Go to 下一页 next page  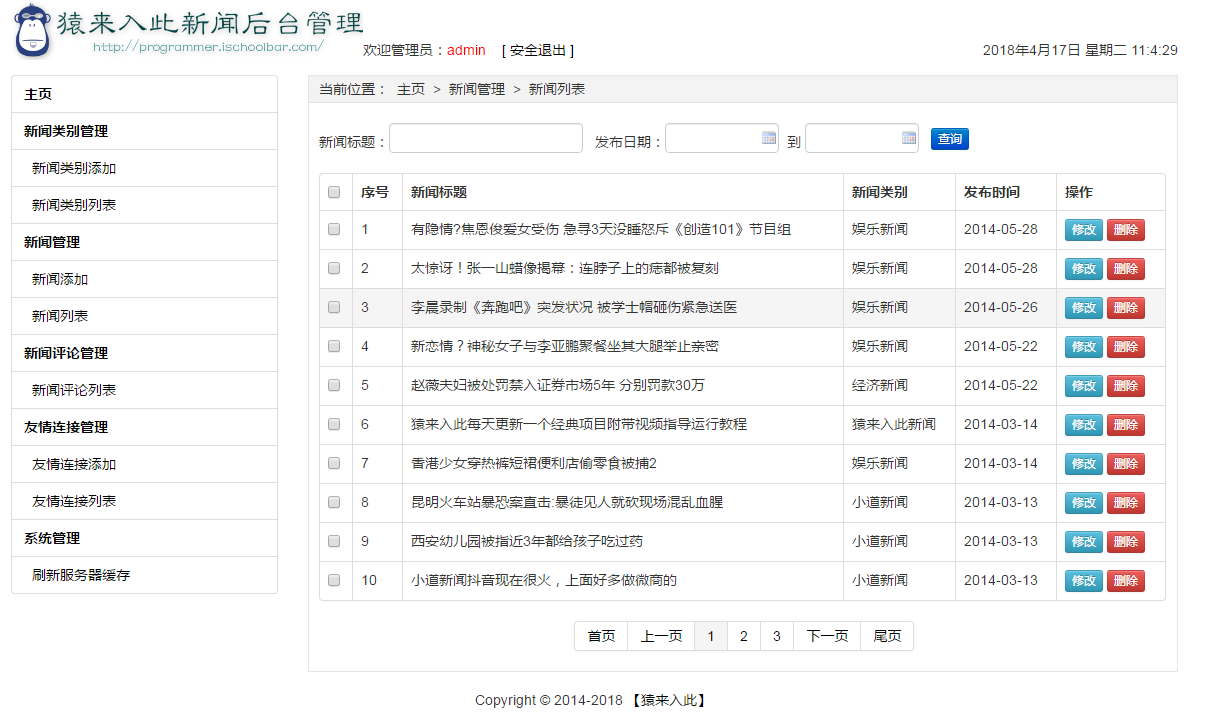pos(827,636)
